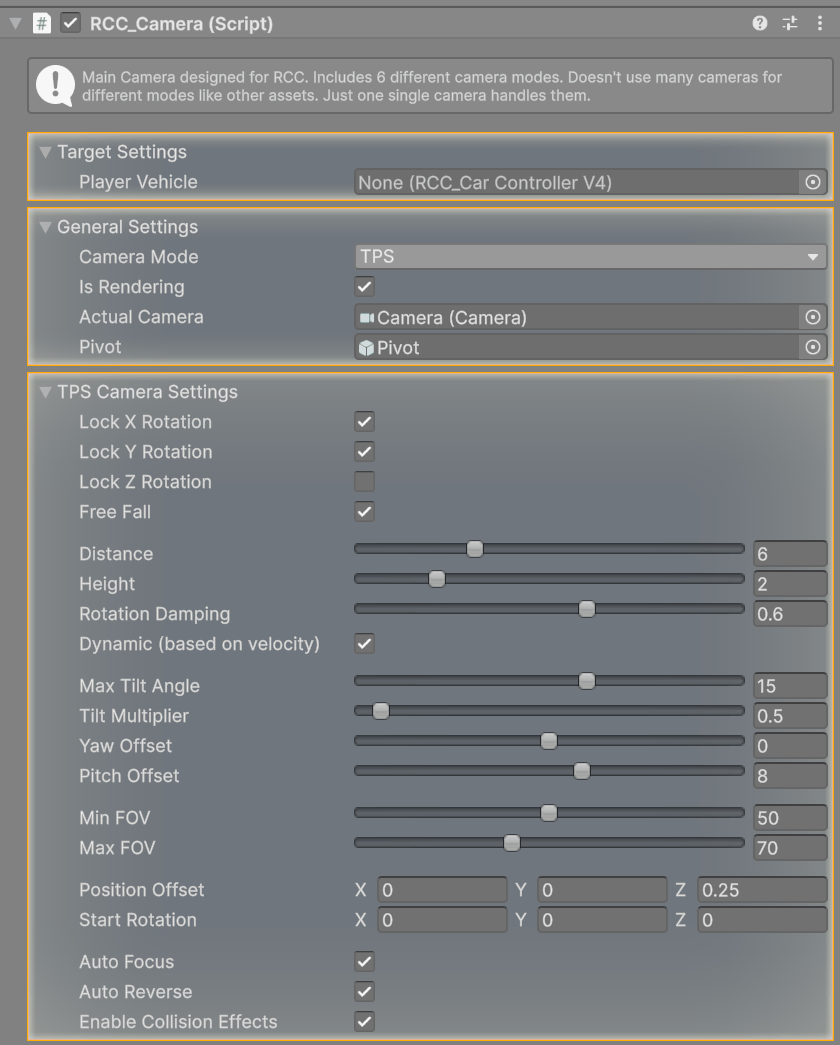
Task: Click the Height value field
Action: 790,584
